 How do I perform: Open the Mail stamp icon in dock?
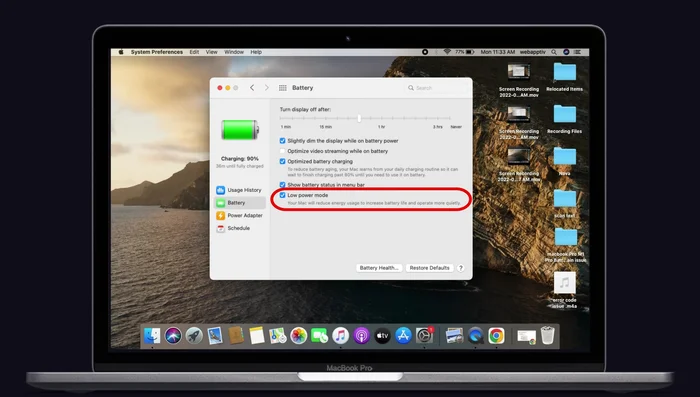215,335
